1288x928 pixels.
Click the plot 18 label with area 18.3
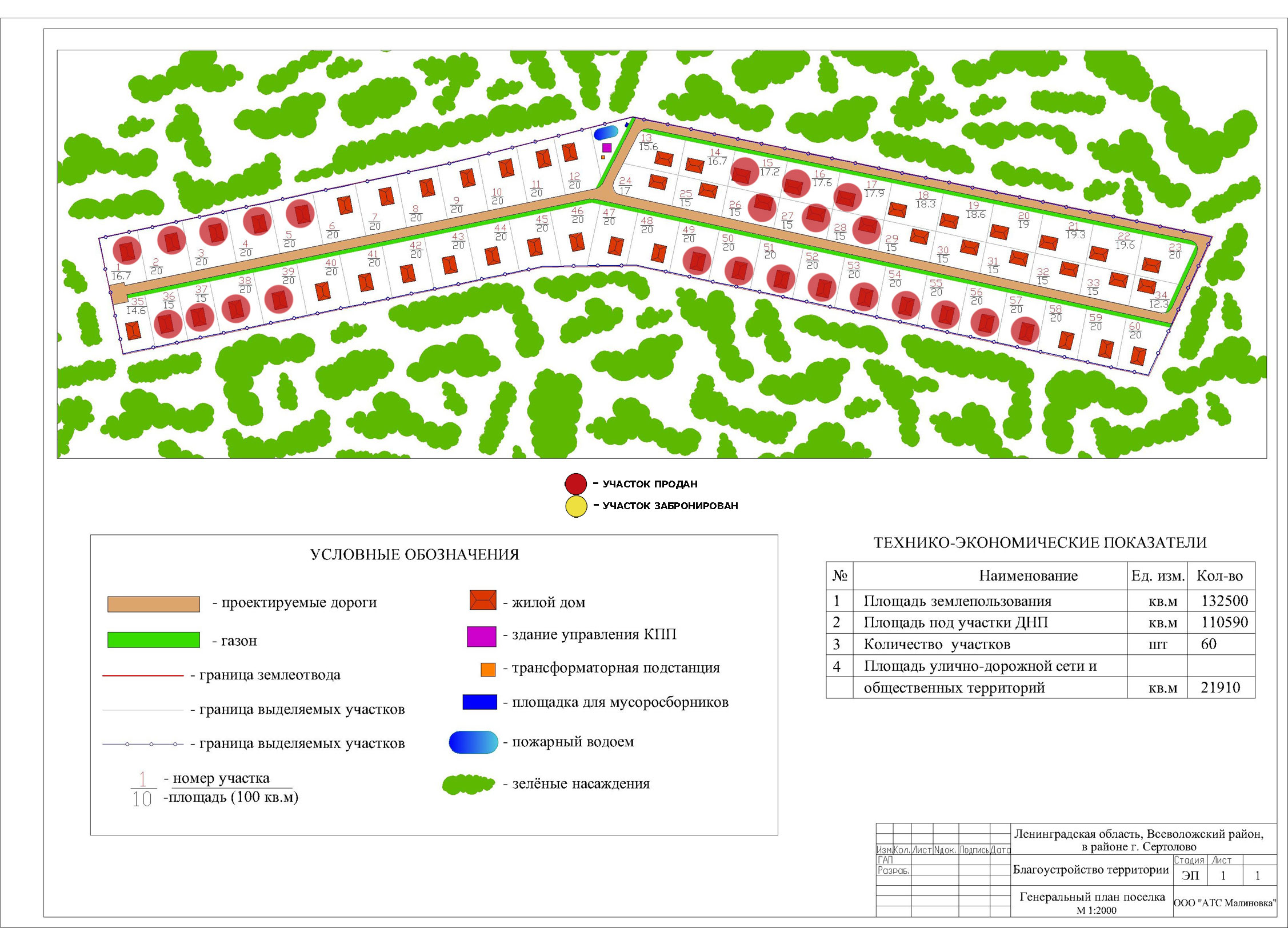(925, 199)
